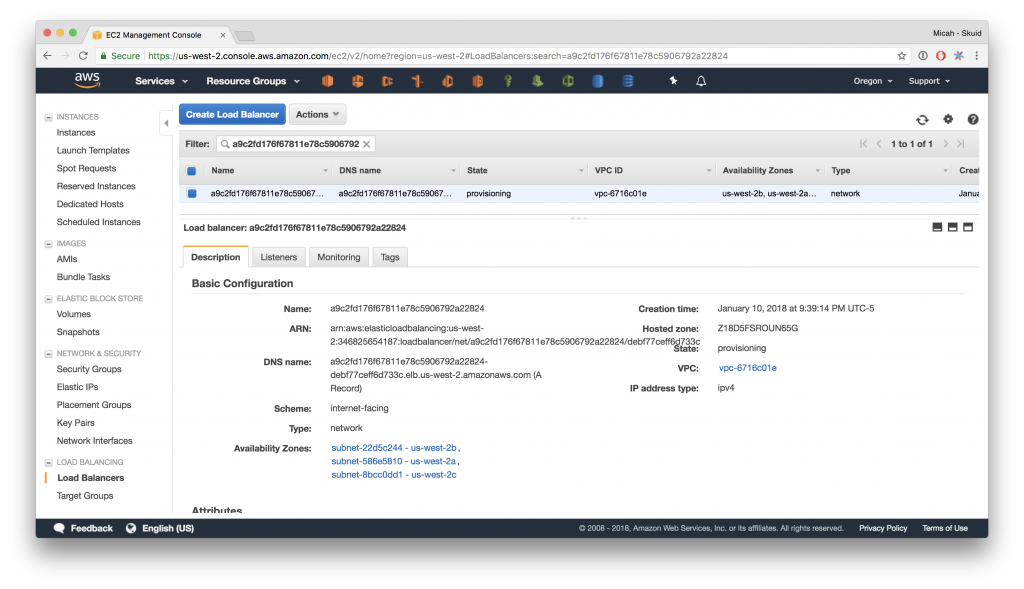Click the filter search input field
The image size is (1024, 589).
tap(296, 144)
